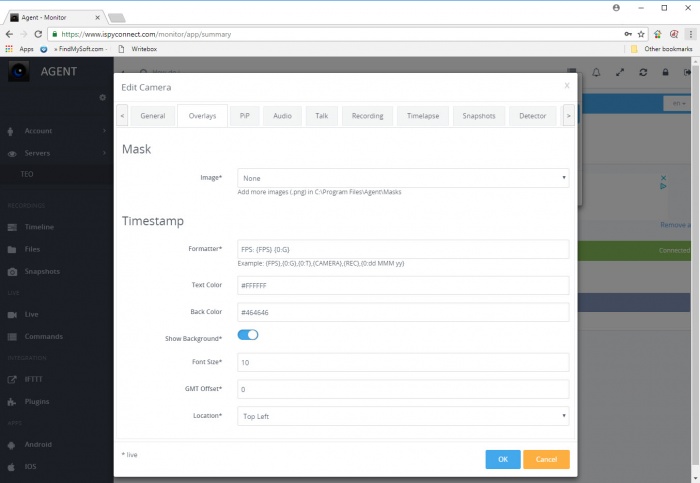Screen dimensions: 700x483
Task: Click the Android robot icon
Action: (x=12, y=445)
